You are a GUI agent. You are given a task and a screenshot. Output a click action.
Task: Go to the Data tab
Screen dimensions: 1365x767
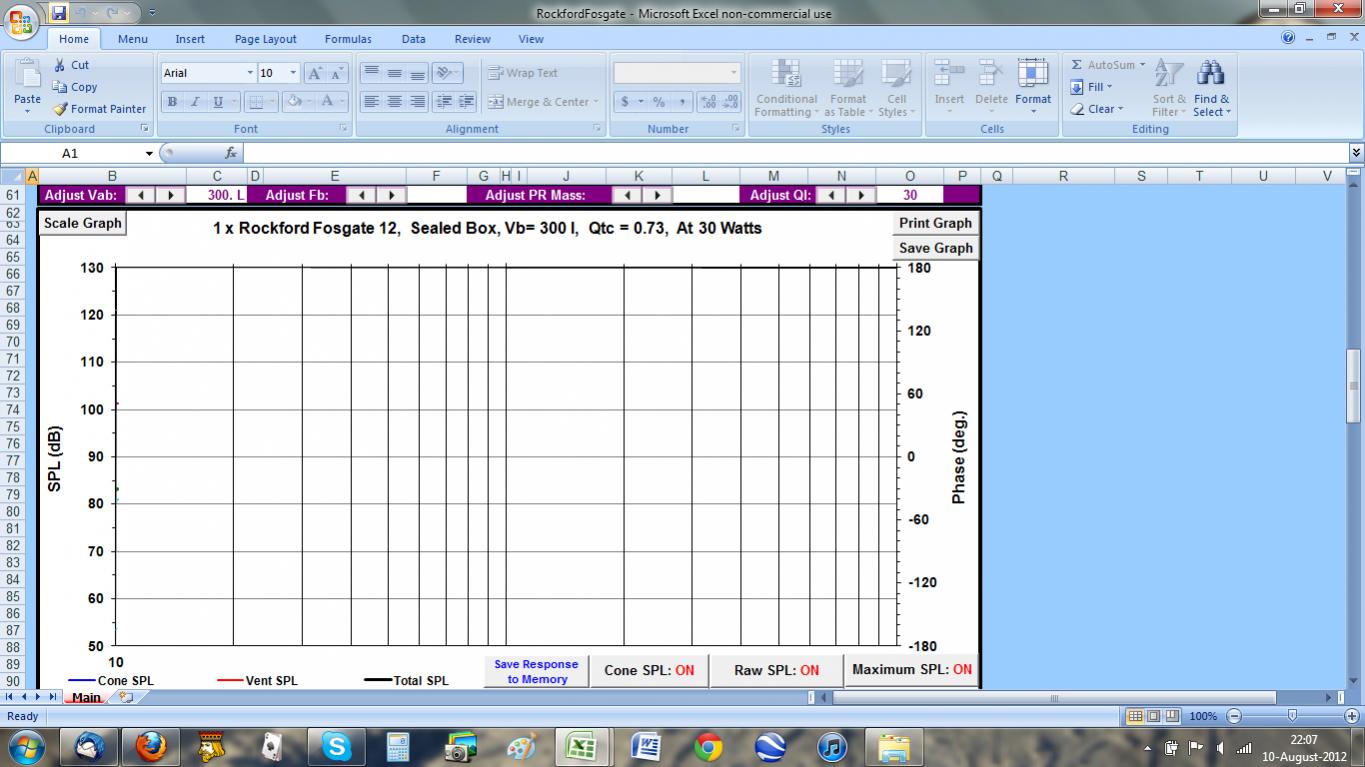(x=414, y=39)
